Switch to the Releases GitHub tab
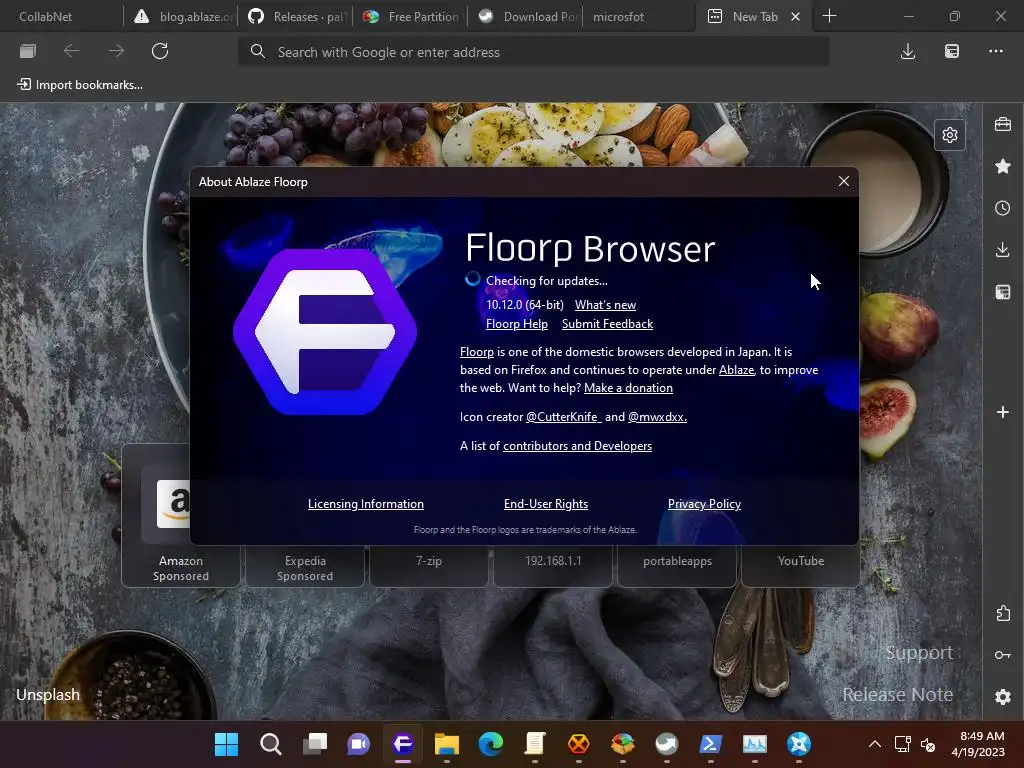This screenshot has width=1024, height=768. tap(295, 16)
